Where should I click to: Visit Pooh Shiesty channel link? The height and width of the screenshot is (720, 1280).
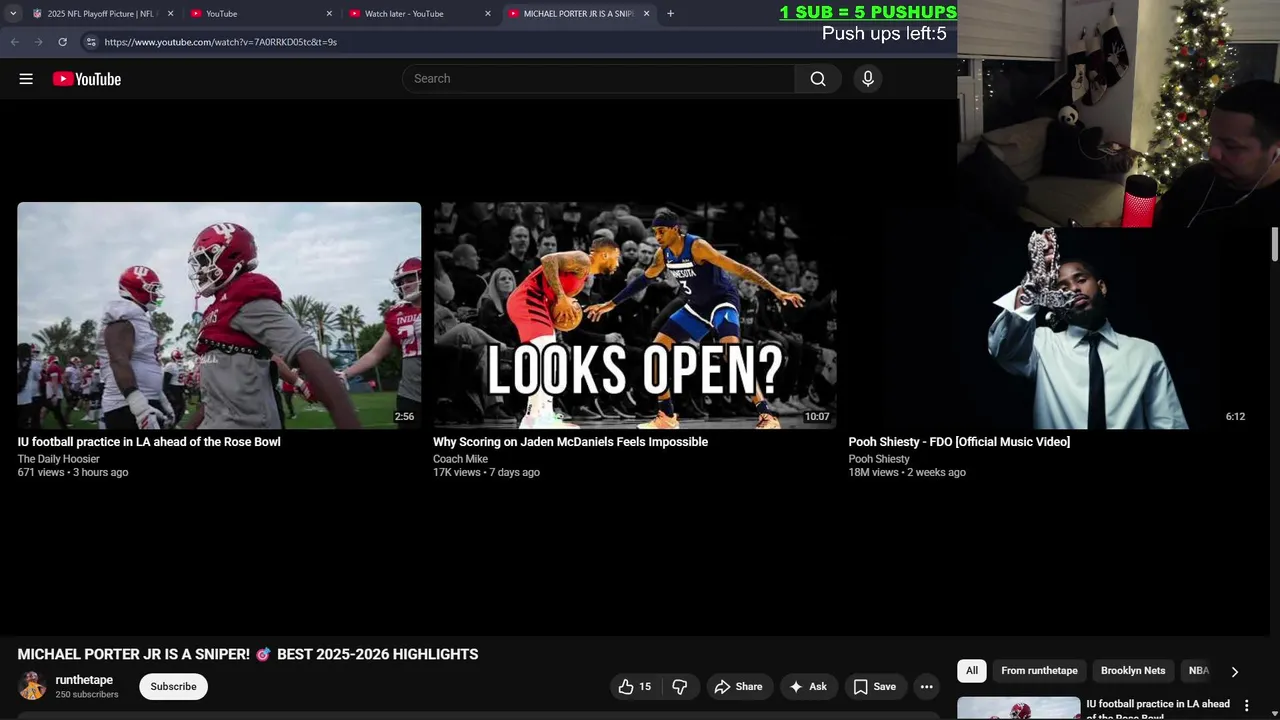click(879, 459)
